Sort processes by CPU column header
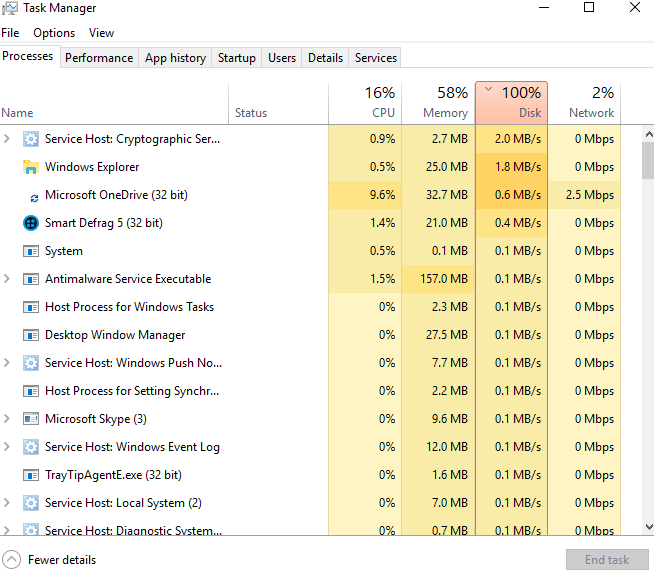The height and width of the screenshot is (582, 654). click(x=365, y=103)
